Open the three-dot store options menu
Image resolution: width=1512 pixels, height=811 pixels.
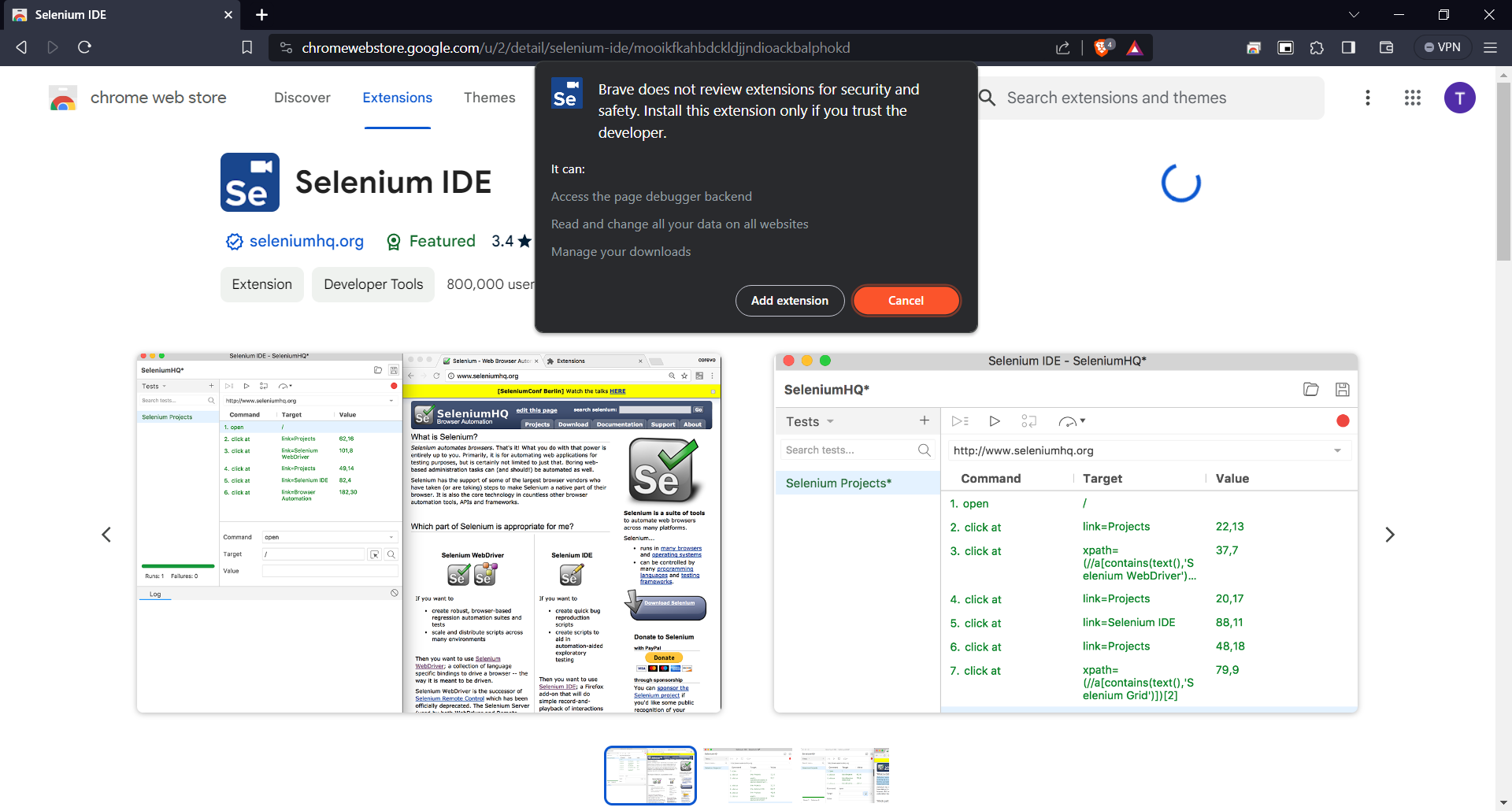pyautogui.click(x=1367, y=98)
